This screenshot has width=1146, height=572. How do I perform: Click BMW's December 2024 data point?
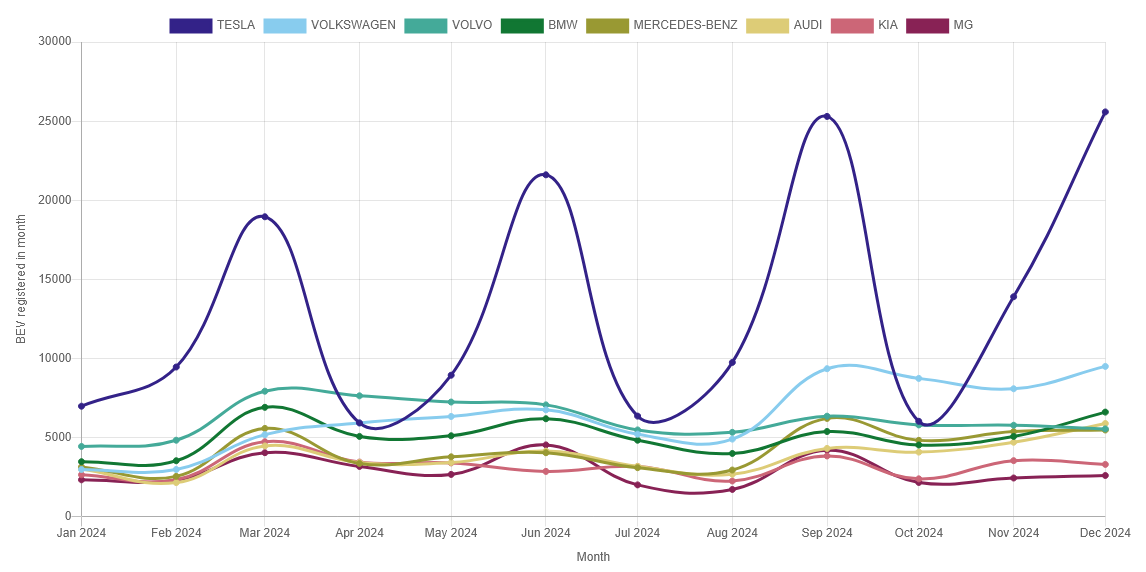click(x=1105, y=412)
